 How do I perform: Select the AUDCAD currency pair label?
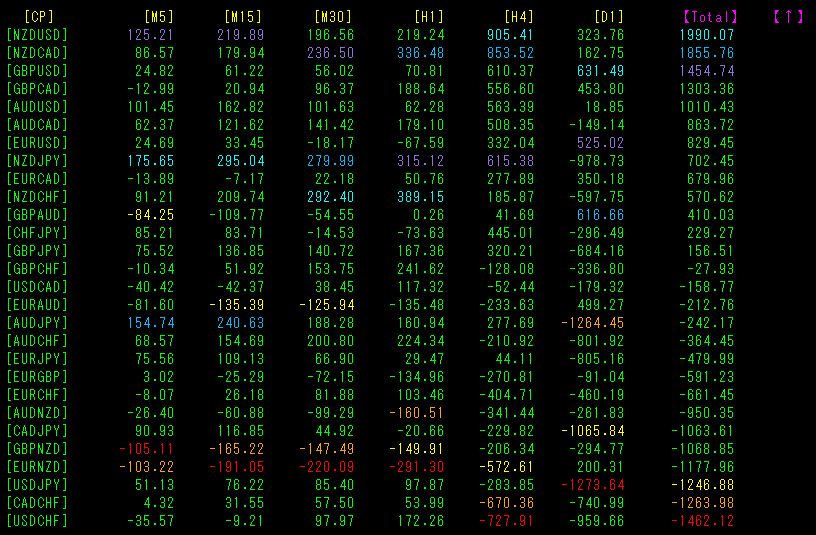pos(37,125)
